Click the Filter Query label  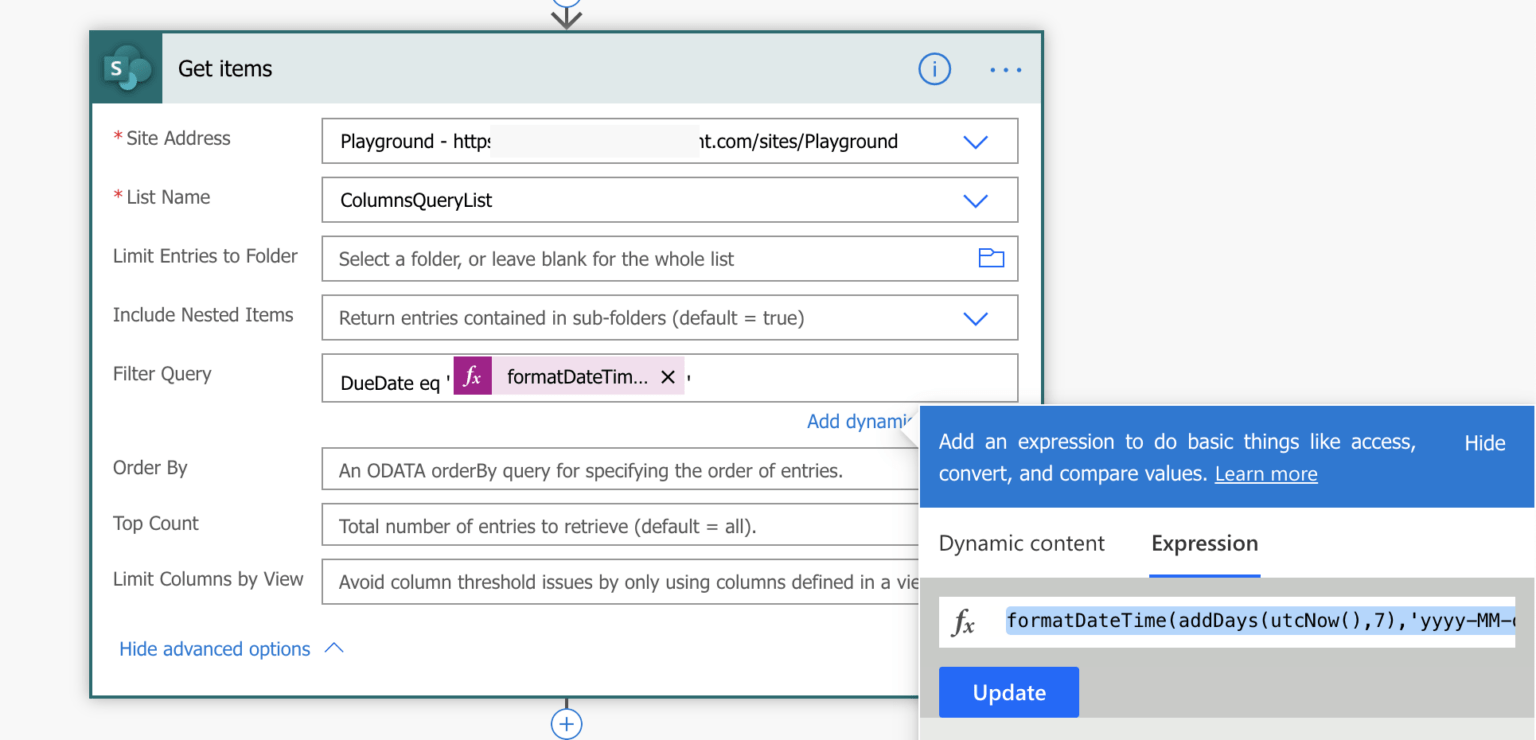pyautogui.click(x=162, y=374)
